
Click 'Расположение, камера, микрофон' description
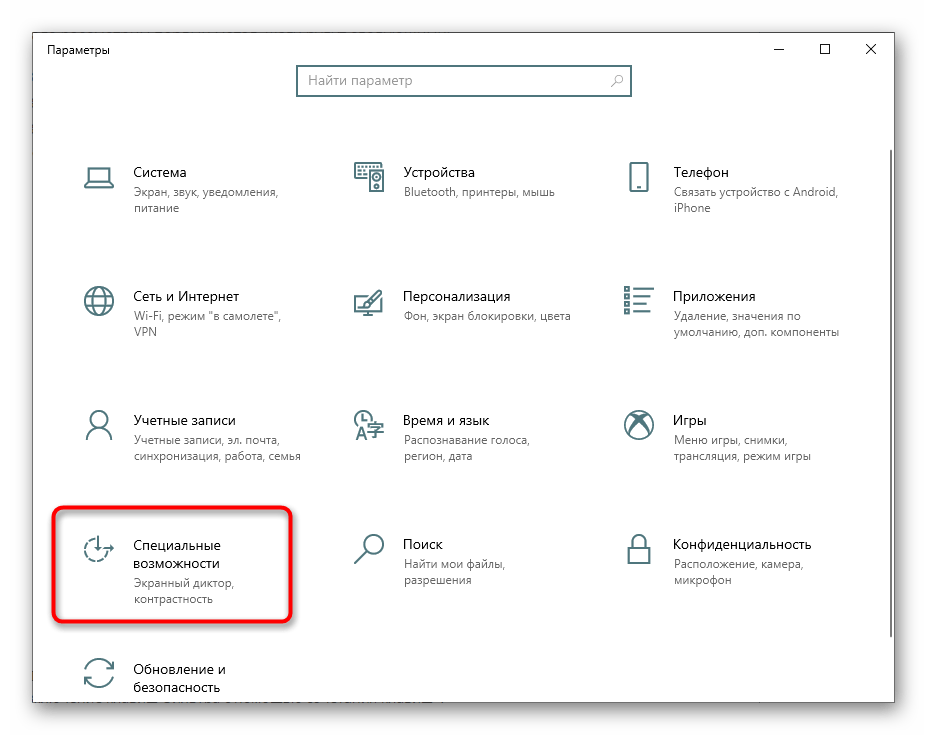click(738, 572)
